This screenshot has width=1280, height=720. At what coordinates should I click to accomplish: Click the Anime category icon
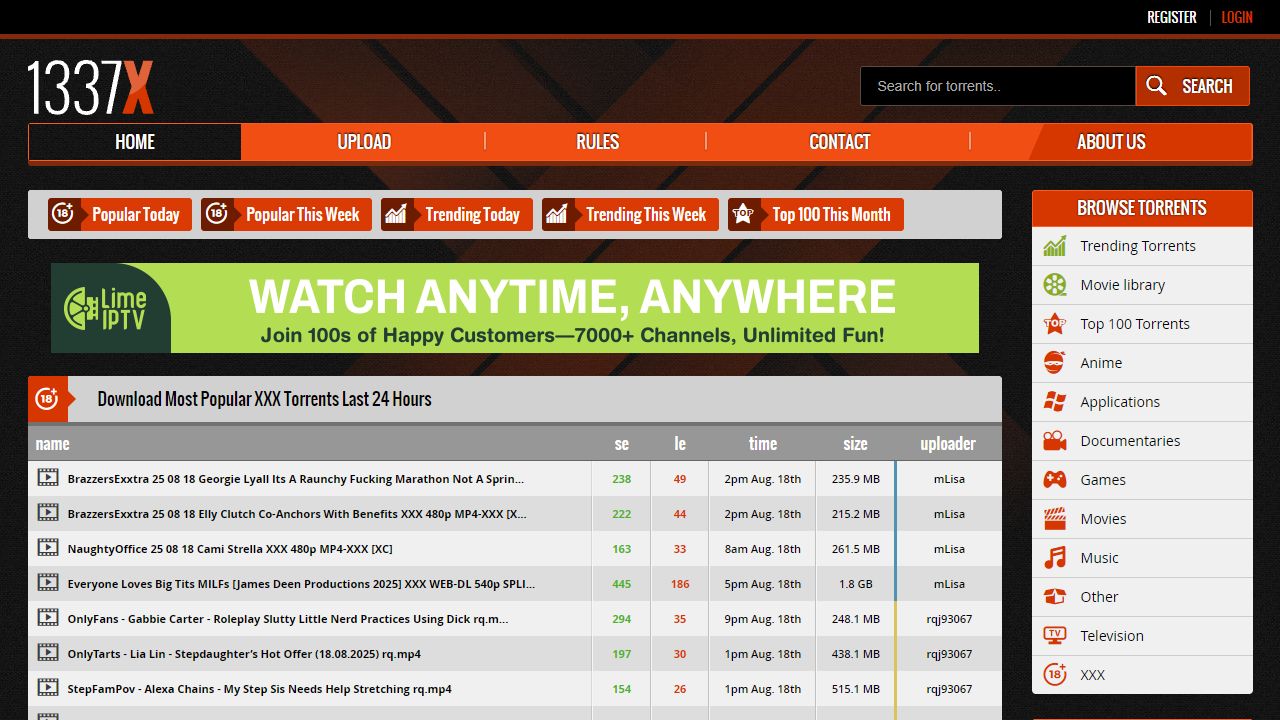tap(1055, 363)
